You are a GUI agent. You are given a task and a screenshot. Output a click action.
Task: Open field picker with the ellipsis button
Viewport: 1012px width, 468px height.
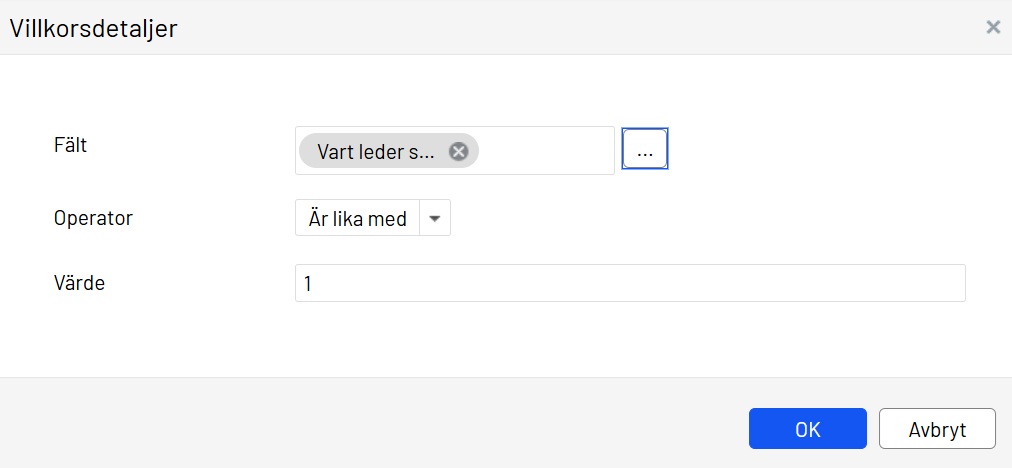645,150
